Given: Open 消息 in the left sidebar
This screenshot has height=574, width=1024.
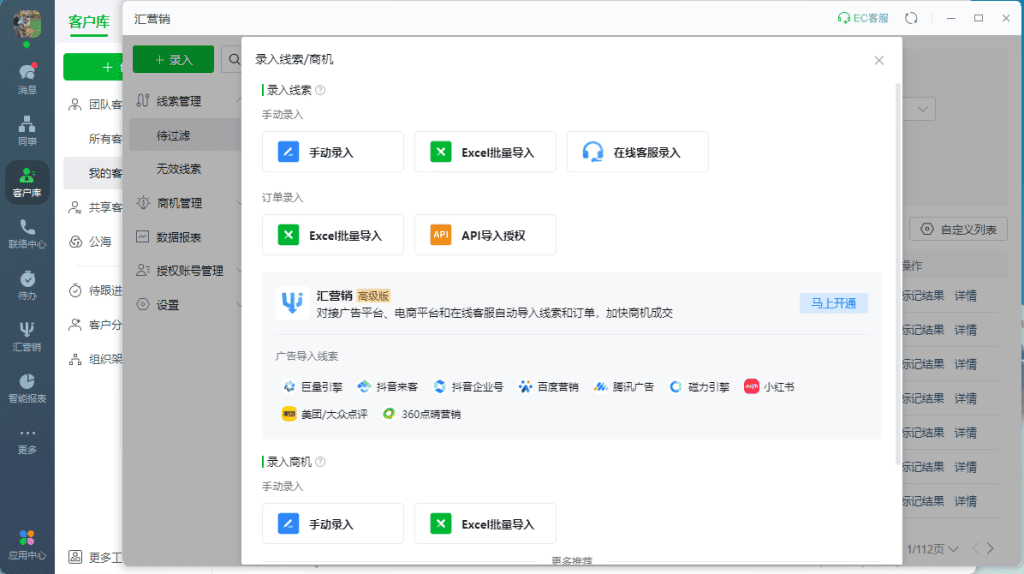Looking at the screenshot, I should (x=27, y=78).
